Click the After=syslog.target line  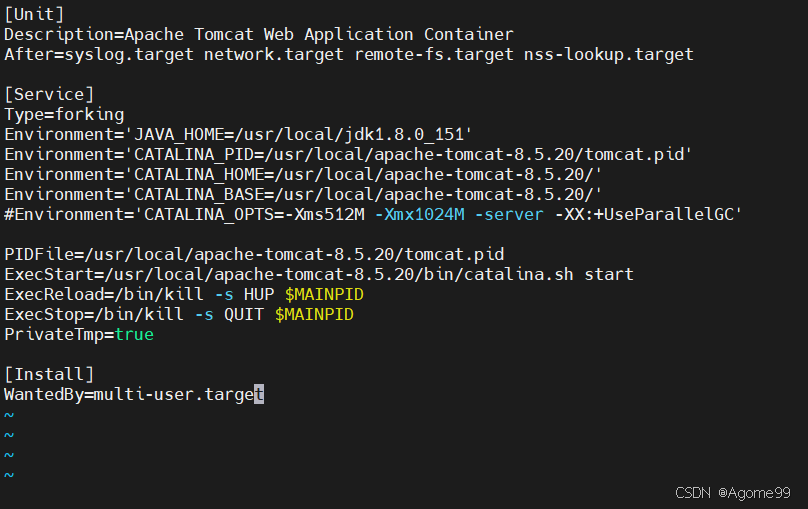349,54
